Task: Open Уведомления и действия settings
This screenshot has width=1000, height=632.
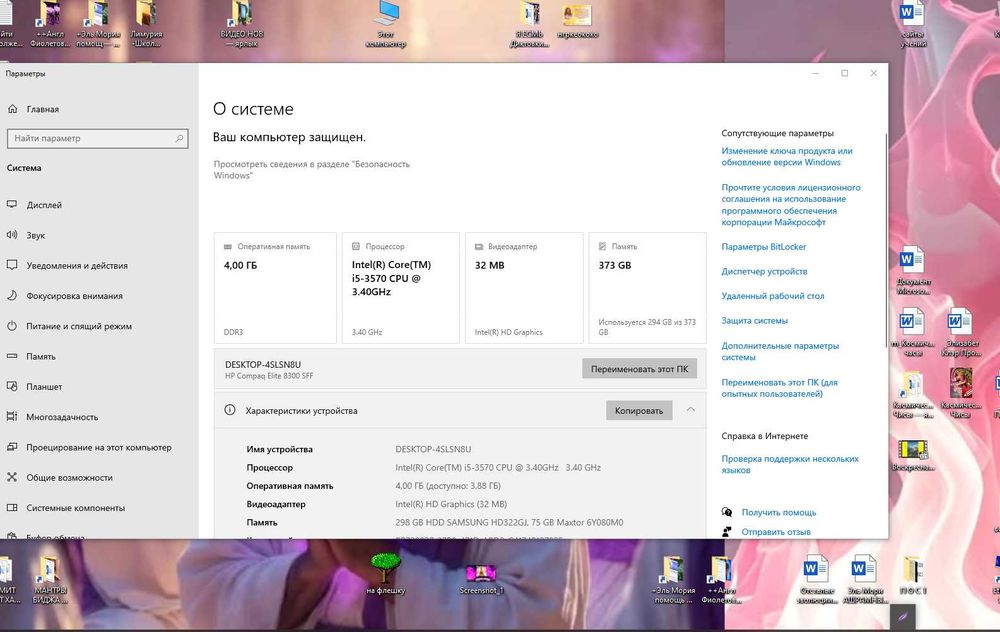Action: pos(77,265)
